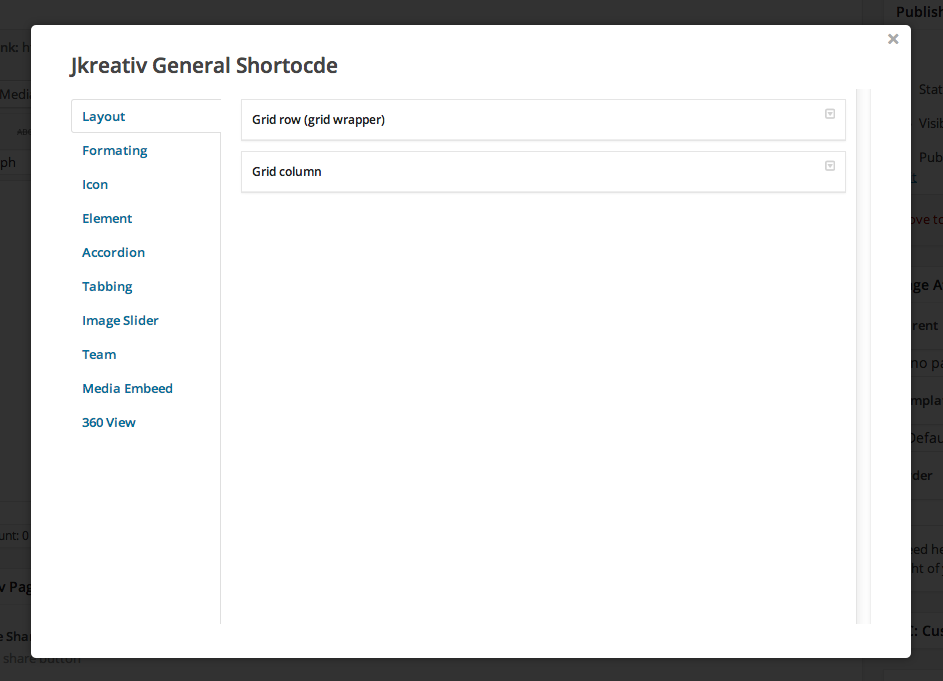Image resolution: width=943 pixels, height=681 pixels.
Task: Expand the Grid column entry to view its settings
Action: coord(830,165)
